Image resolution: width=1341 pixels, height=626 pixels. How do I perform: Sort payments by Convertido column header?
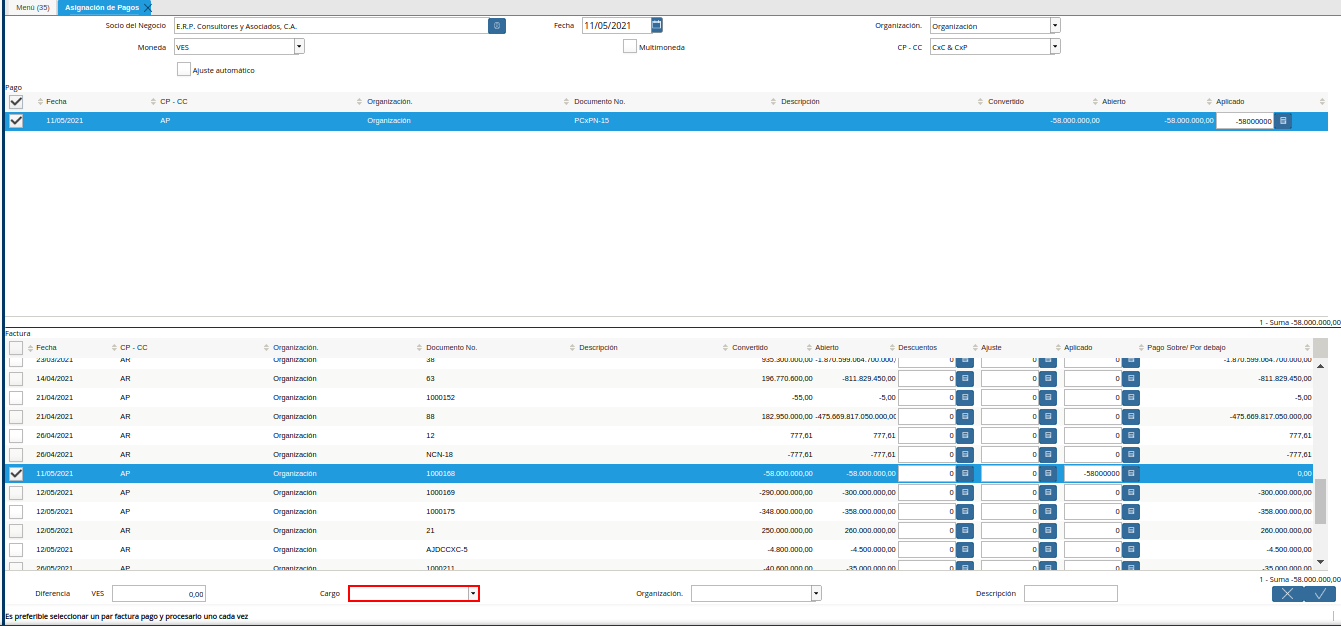point(1005,102)
